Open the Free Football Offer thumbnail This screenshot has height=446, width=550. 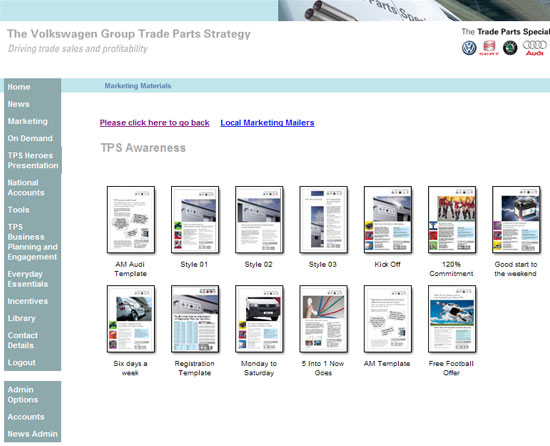[x=452, y=319]
